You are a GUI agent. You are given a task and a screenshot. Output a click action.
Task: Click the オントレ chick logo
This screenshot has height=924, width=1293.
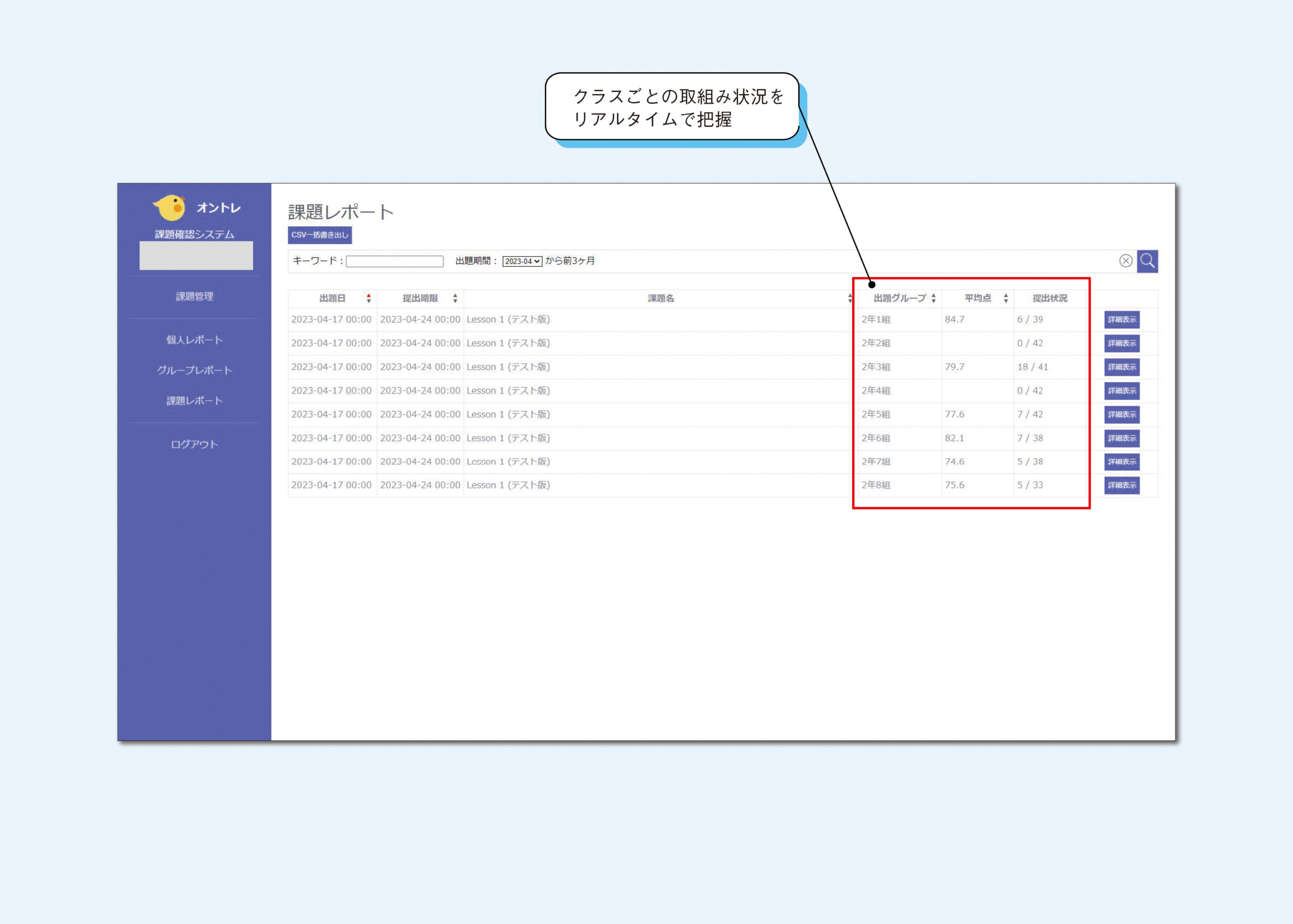pos(170,208)
